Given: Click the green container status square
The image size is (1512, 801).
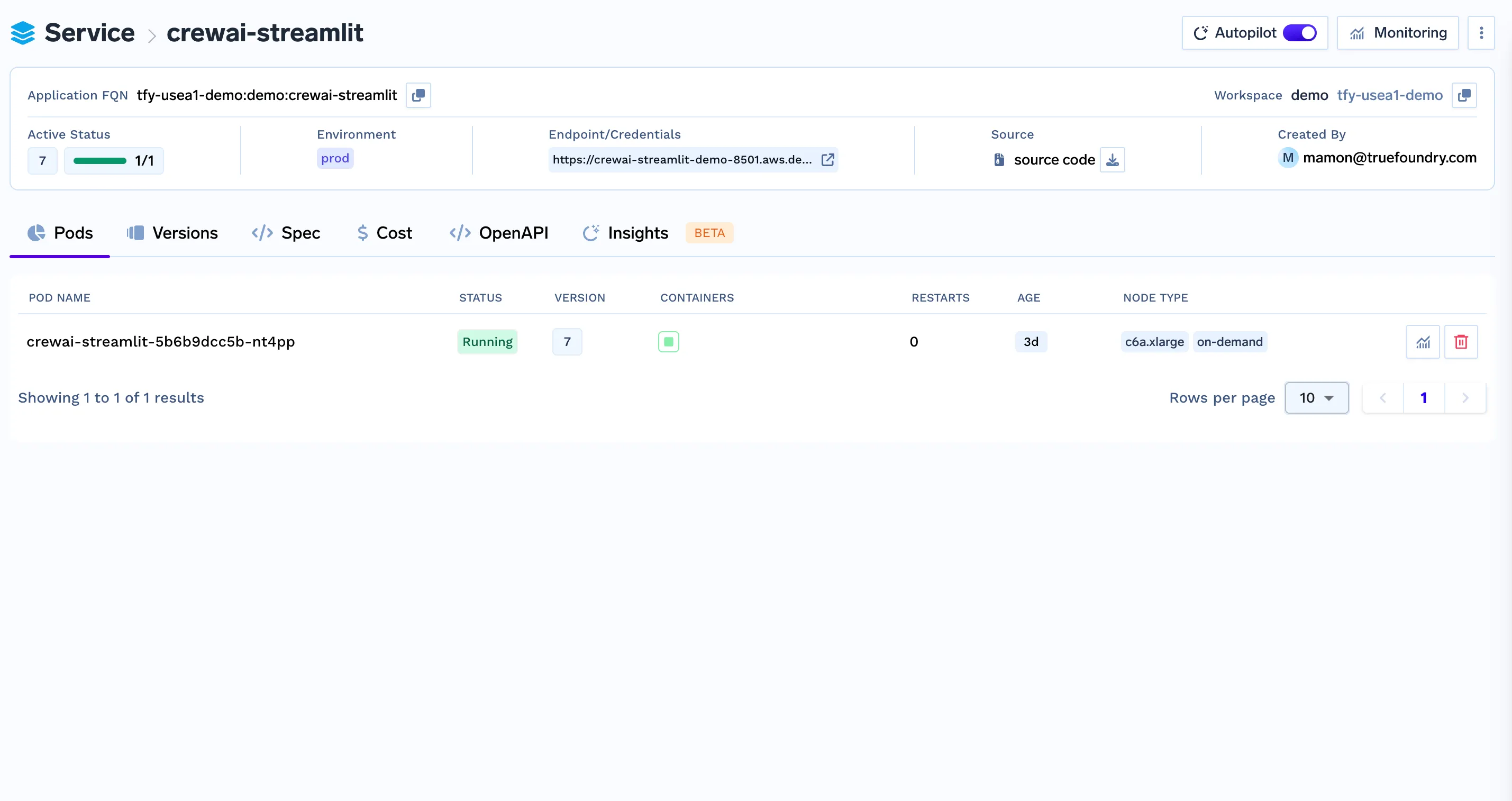Looking at the screenshot, I should click(x=669, y=342).
